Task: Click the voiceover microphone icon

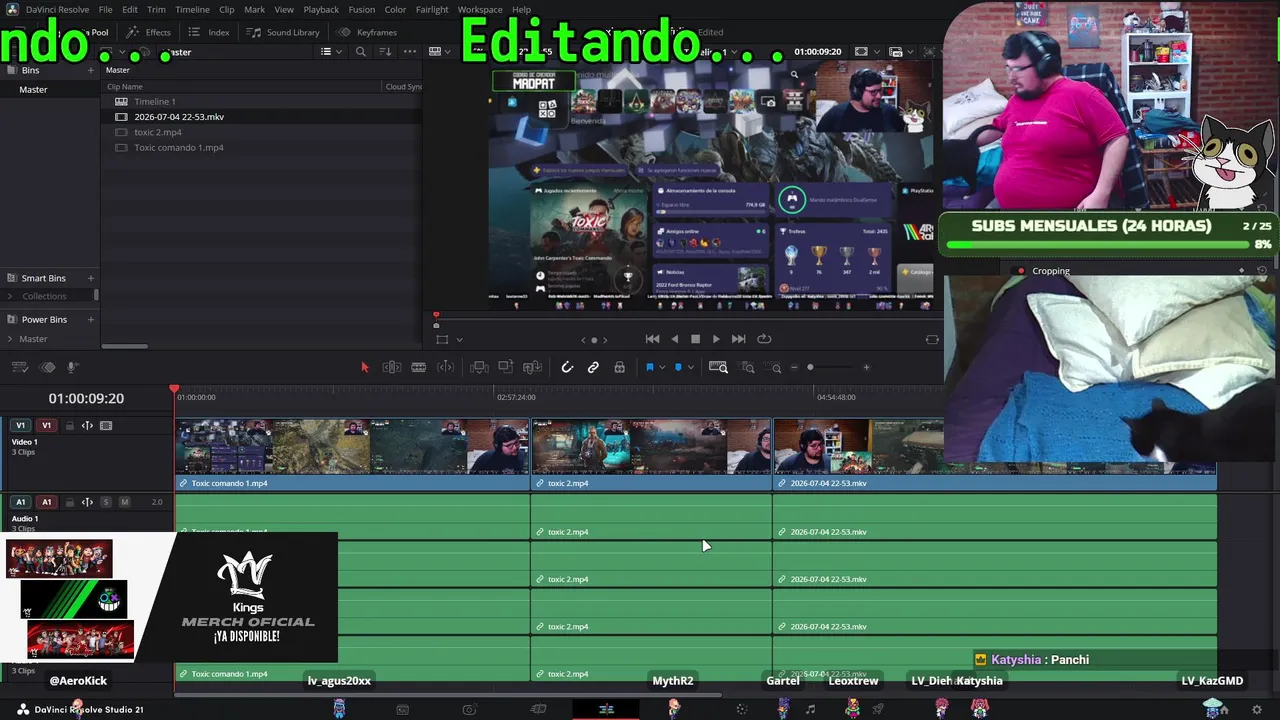Action: point(72,367)
